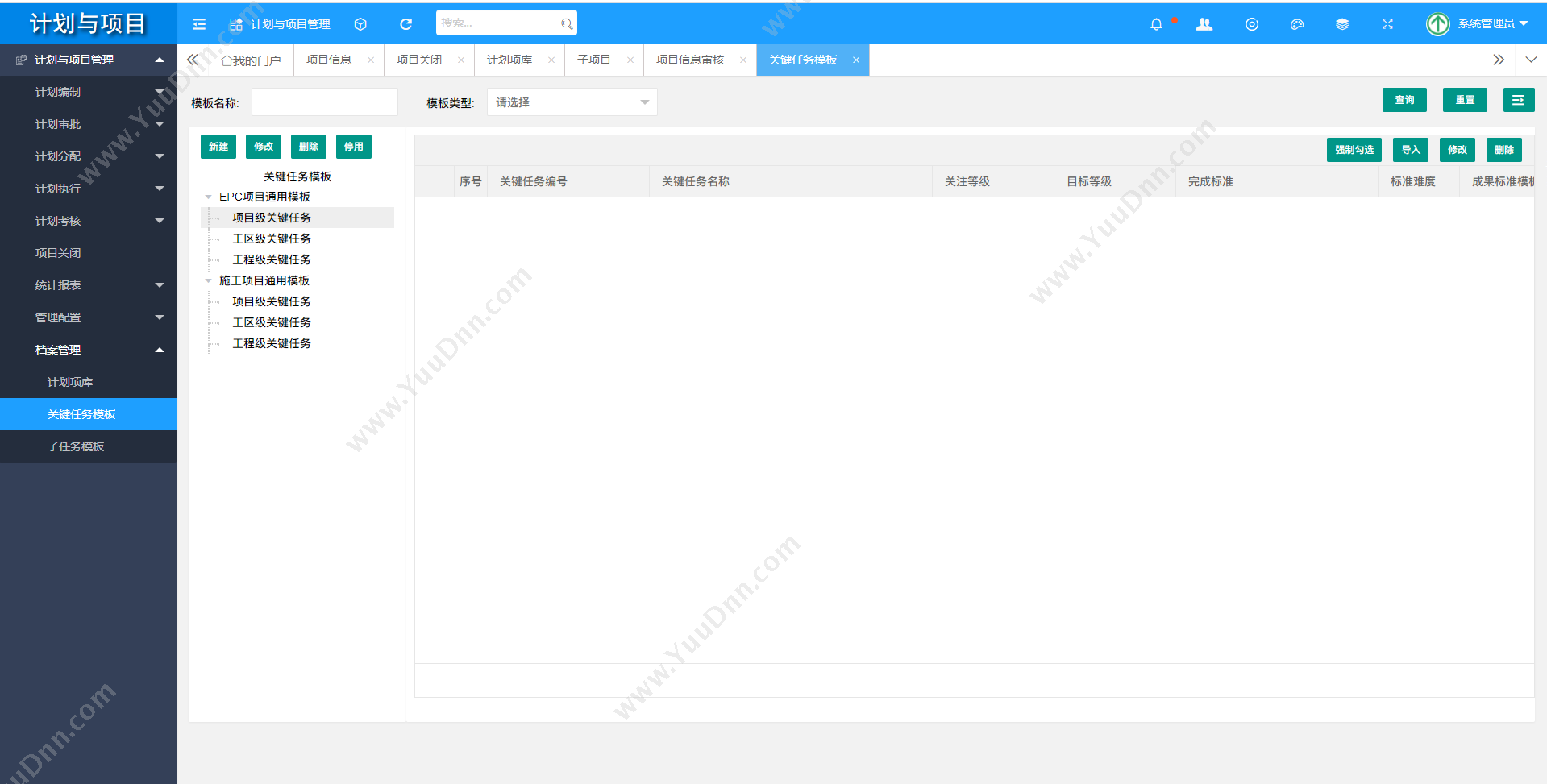Select 工区级关键任务 under EPC项目通用模板

[272, 239]
